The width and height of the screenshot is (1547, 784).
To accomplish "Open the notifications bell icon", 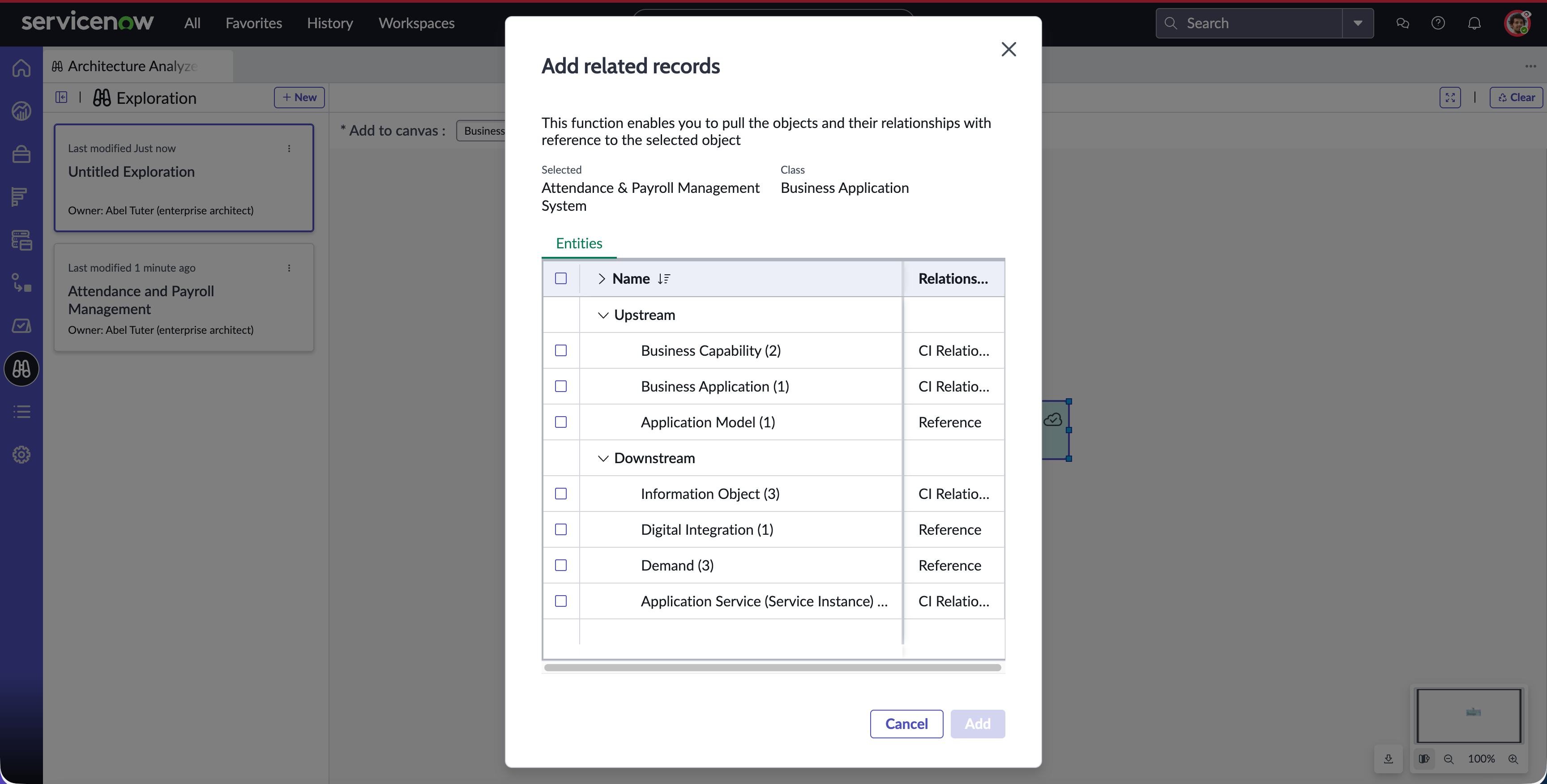I will pos(1474,23).
